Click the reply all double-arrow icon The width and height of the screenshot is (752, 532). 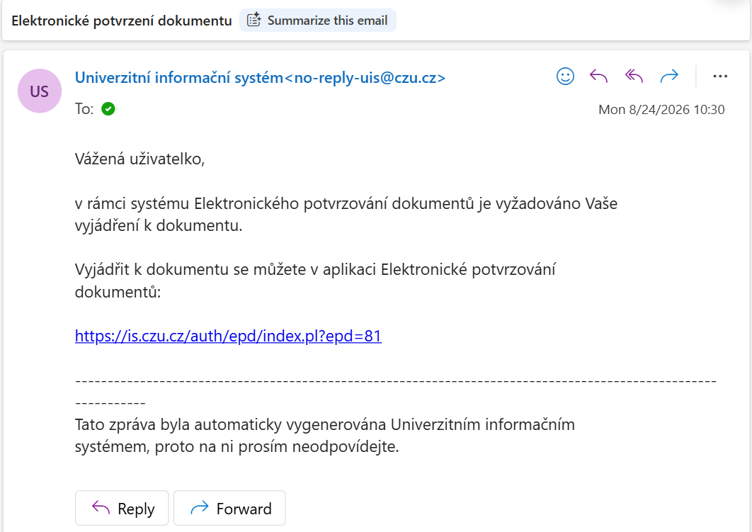click(634, 76)
